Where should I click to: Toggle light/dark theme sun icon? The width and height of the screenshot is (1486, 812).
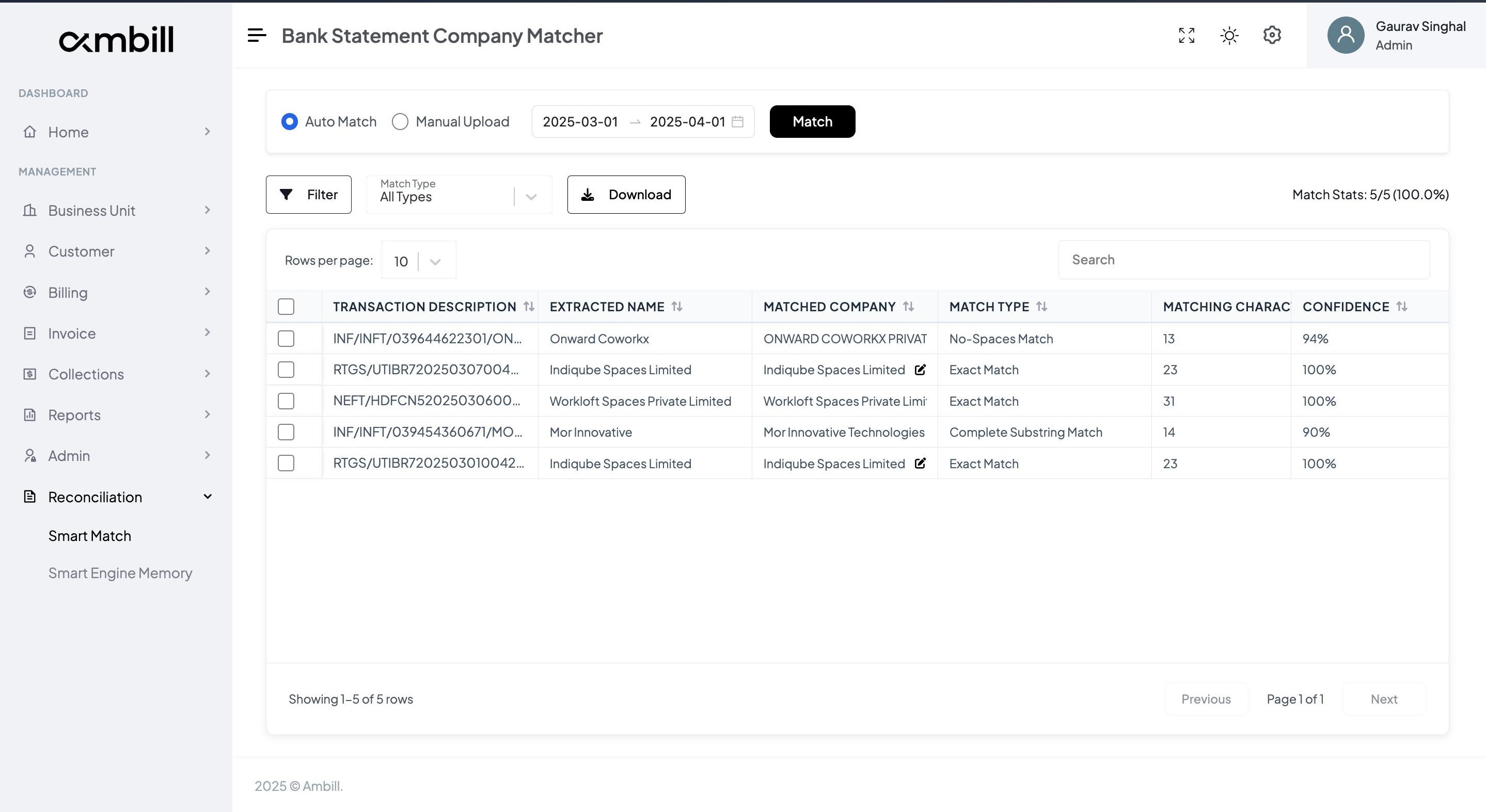(x=1229, y=35)
